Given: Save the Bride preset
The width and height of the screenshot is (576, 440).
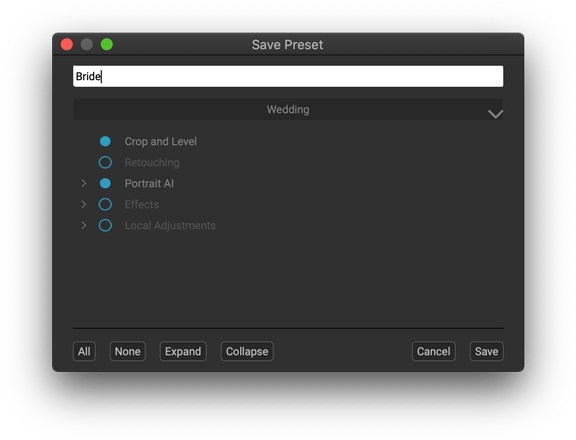Looking at the screenshot, I should [x=486, y=351].
